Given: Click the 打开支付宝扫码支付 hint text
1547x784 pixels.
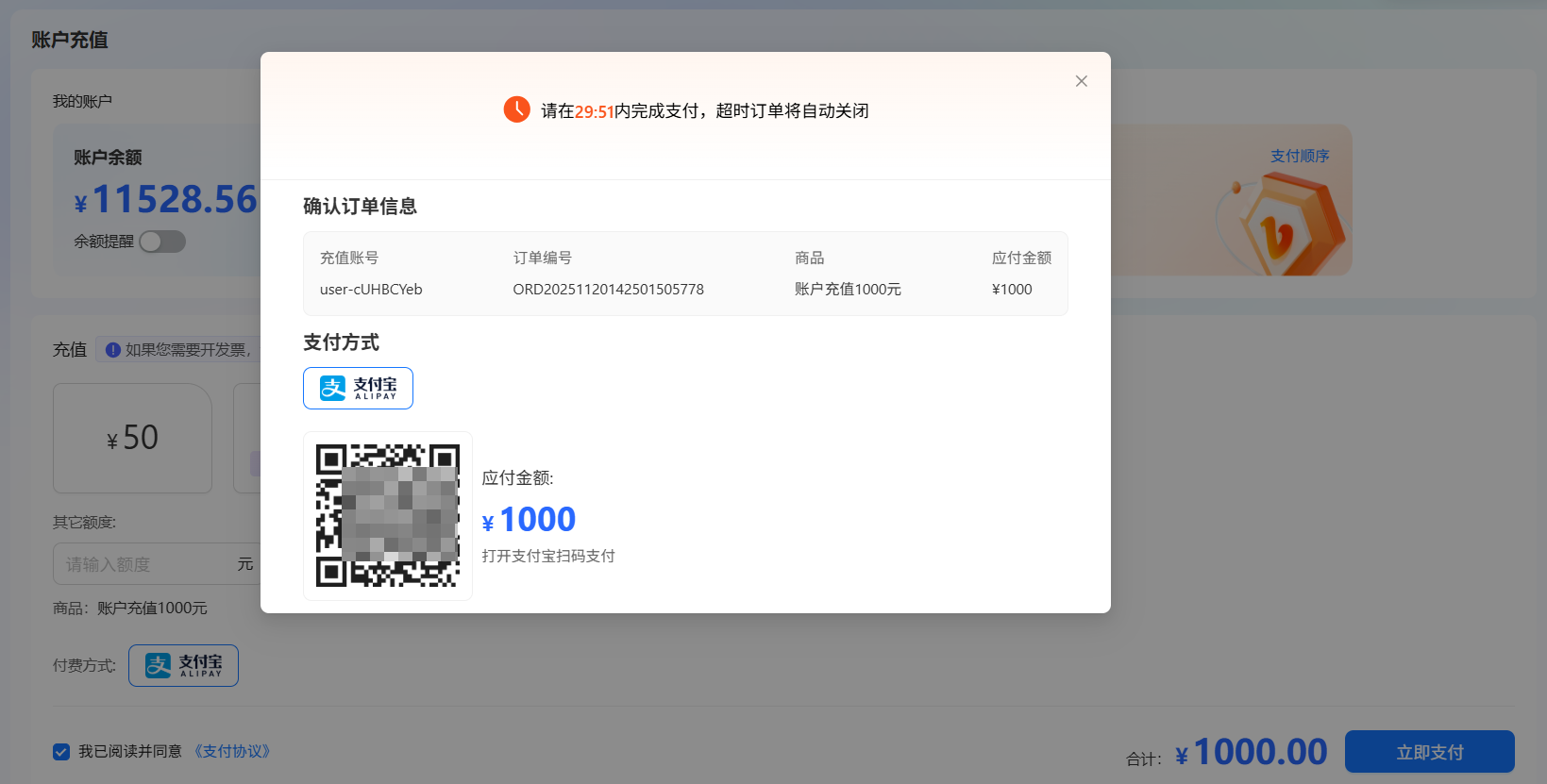Looking at the screenshot, I should click(x=548, y=556).
